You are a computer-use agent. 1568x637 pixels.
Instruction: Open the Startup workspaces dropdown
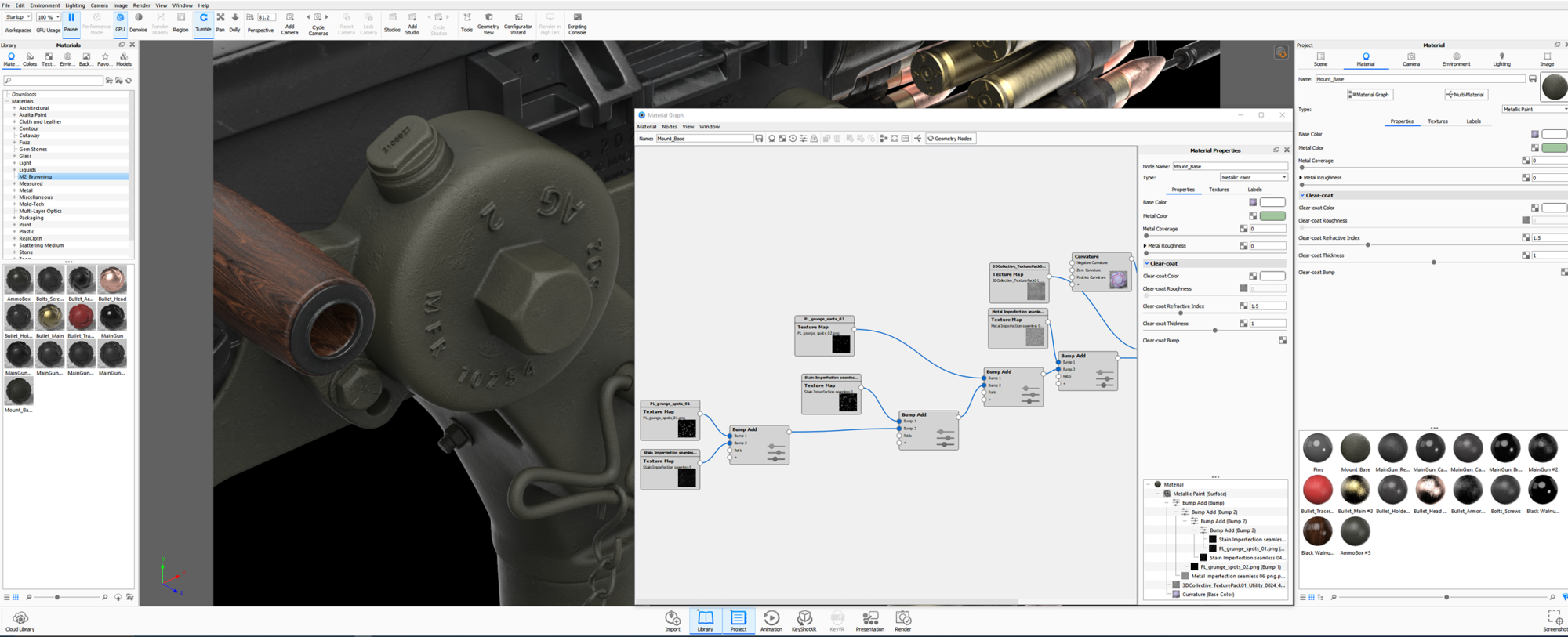pyautogui.click(x=18, y=17)
